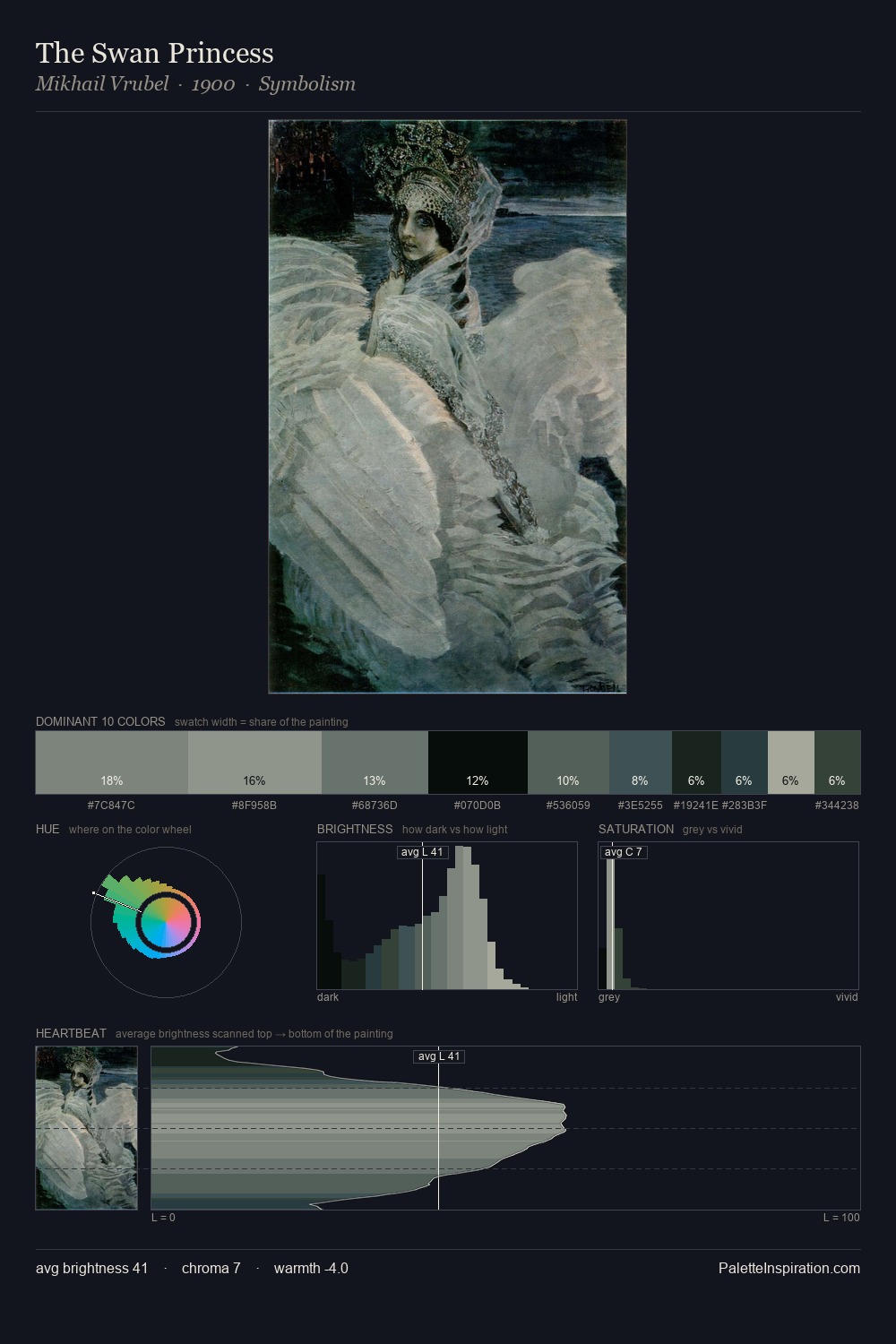This screenshot has width=896, height=1344.
Task: Click the 'how dark vs how light' caption
Action: click(x=454, y=830)
